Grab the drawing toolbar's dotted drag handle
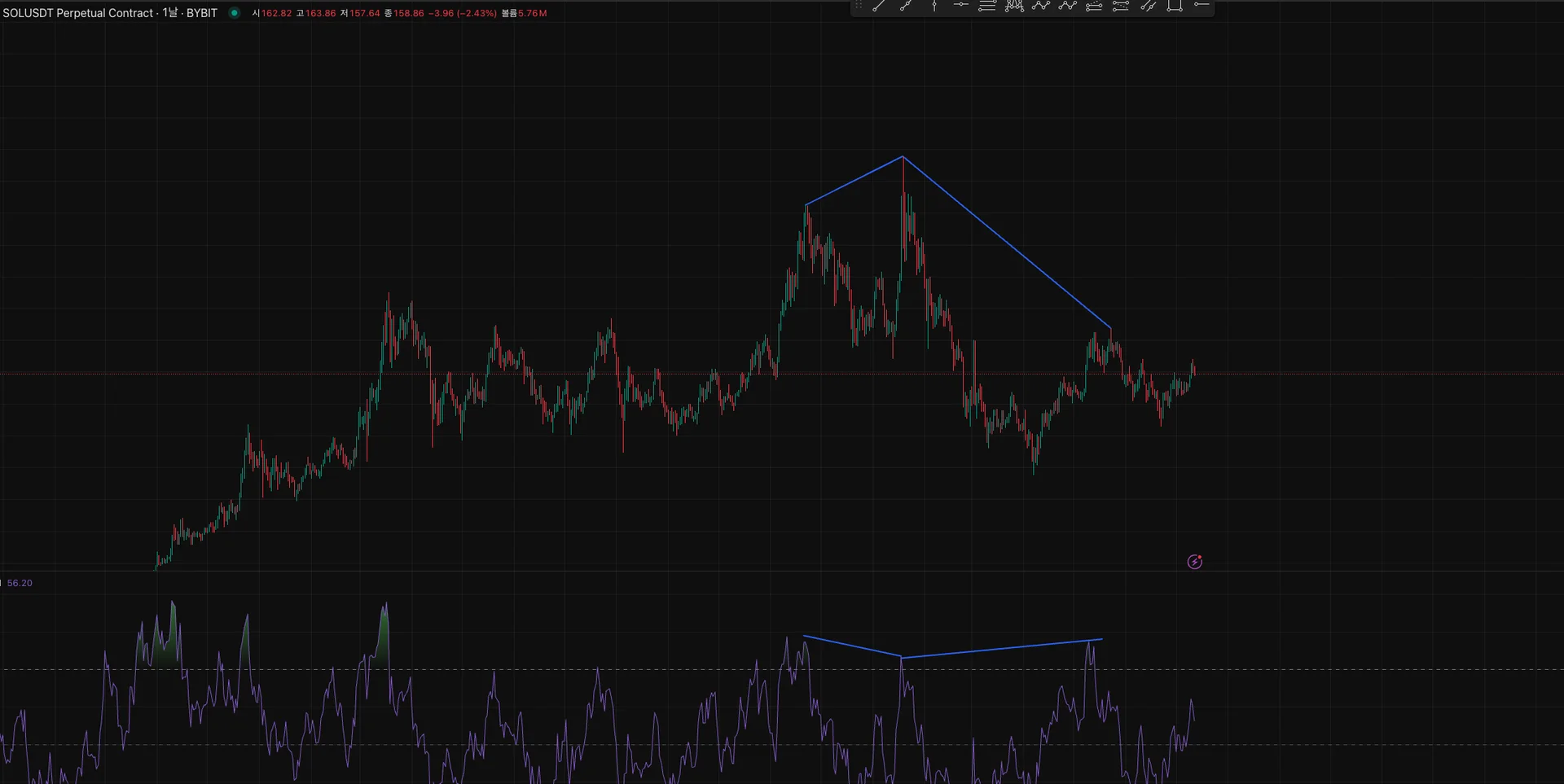 point(859,5)
